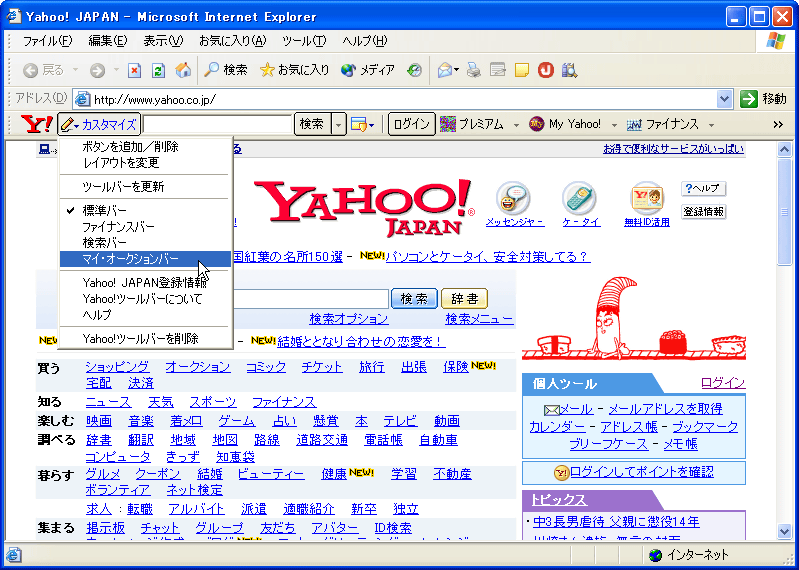Viewport: 799px width, 570px height.
Task: Expand Back button history dropdown arrow
Action: click(76, 70)
